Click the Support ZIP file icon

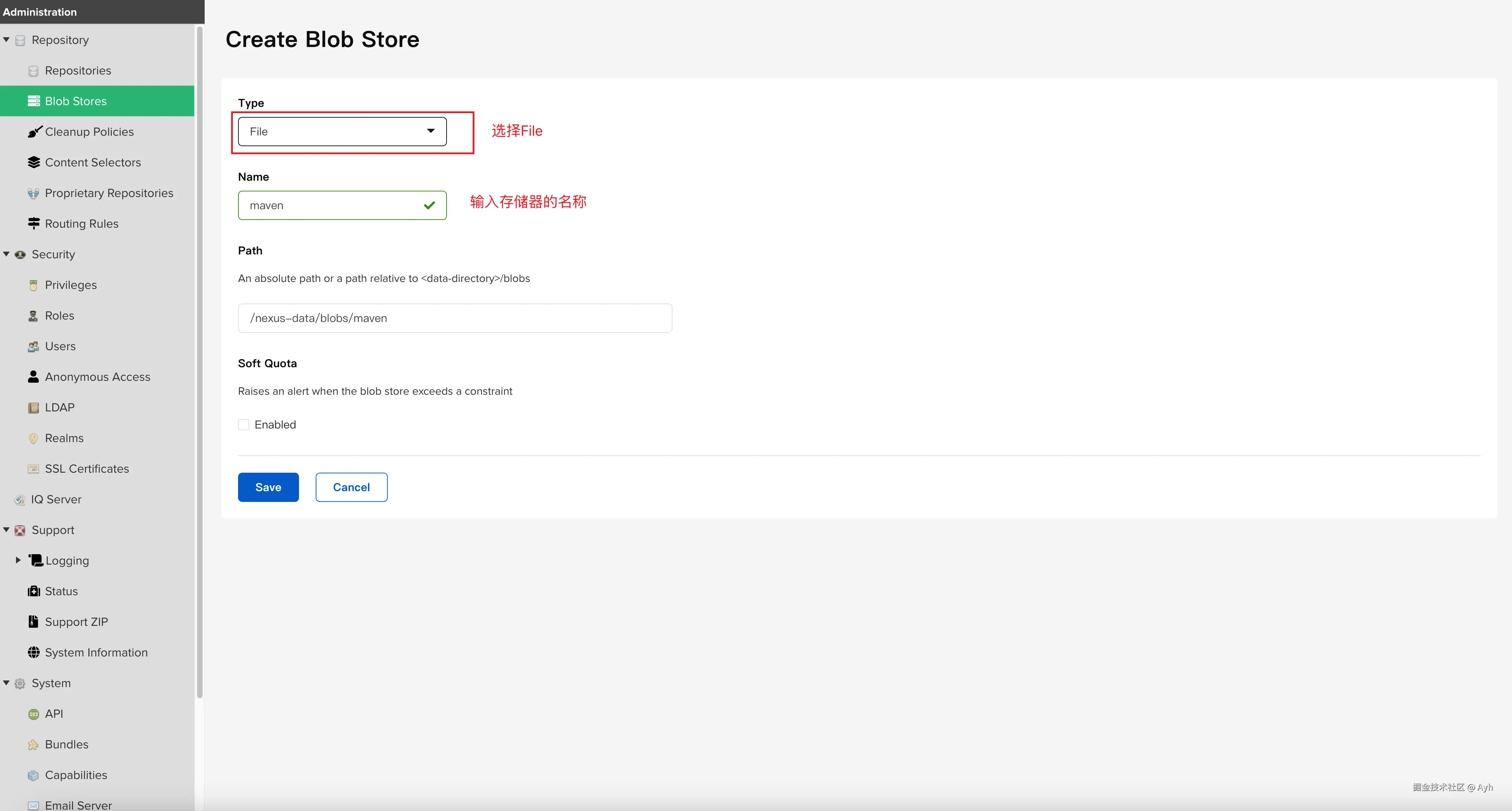[33, 621]
